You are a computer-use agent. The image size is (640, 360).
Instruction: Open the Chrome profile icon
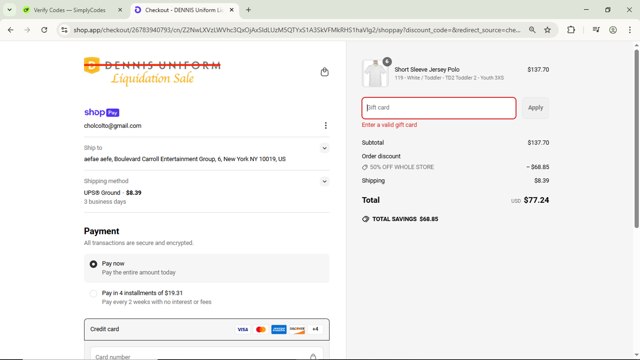[x=613, y=30]
